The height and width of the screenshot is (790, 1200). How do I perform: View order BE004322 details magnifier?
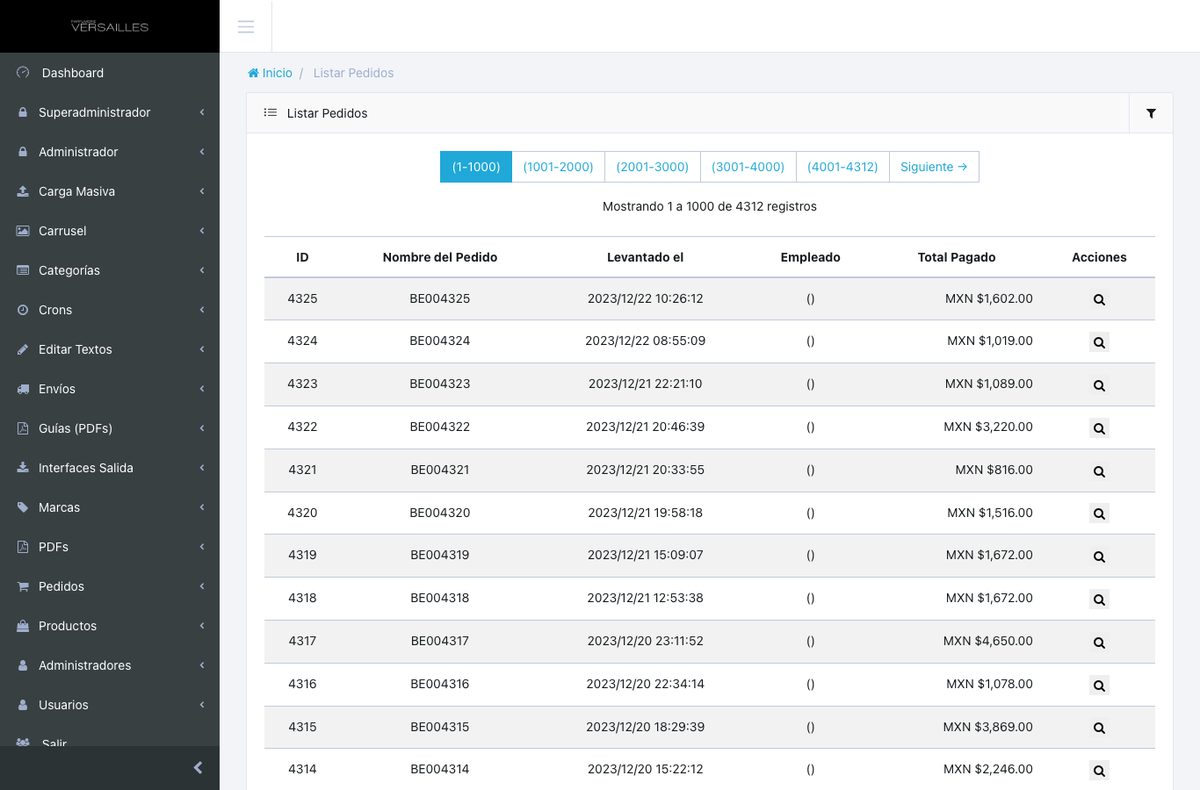[x=1099, y=428]
